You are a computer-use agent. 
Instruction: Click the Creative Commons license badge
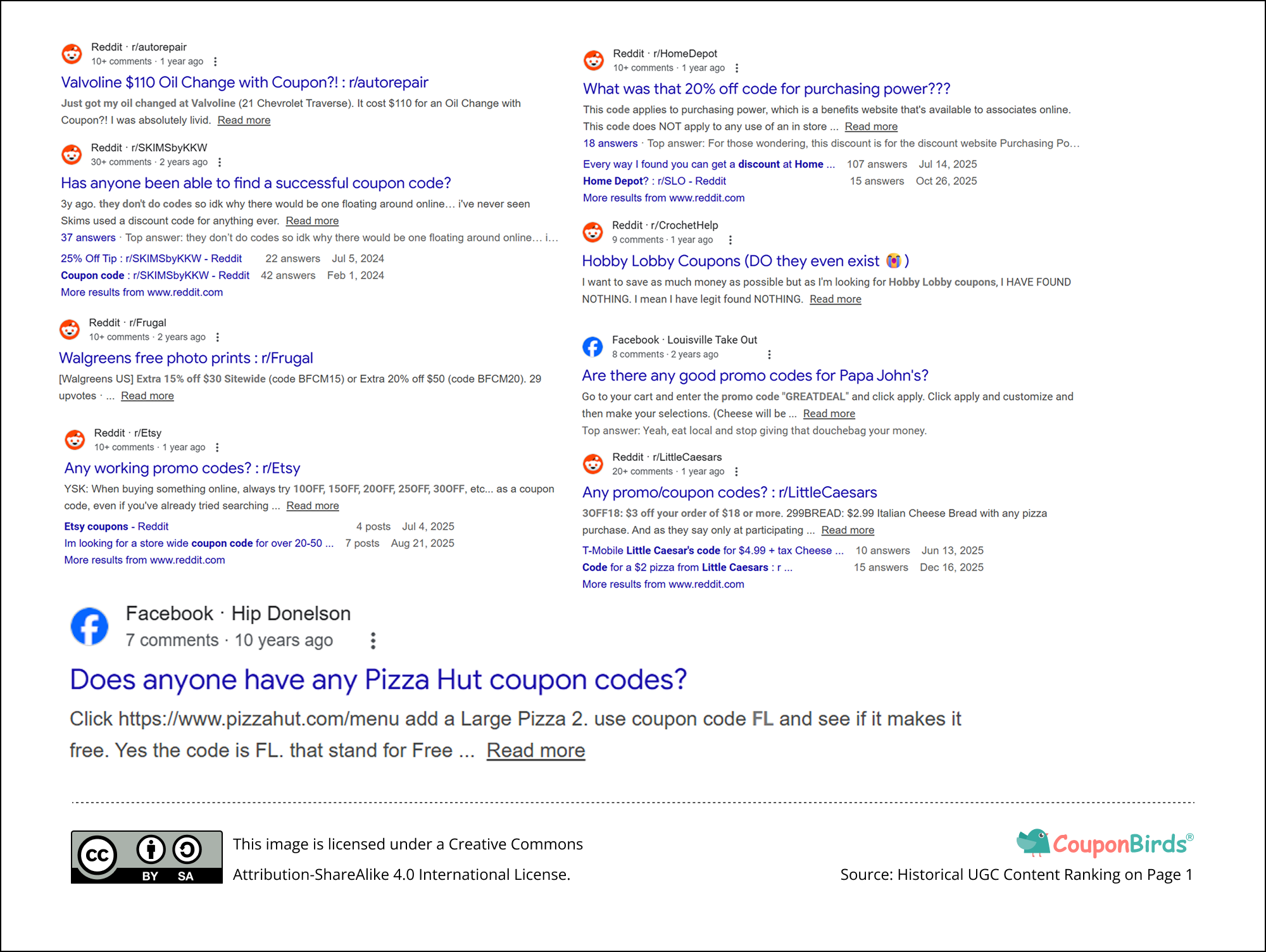point(145,856)
